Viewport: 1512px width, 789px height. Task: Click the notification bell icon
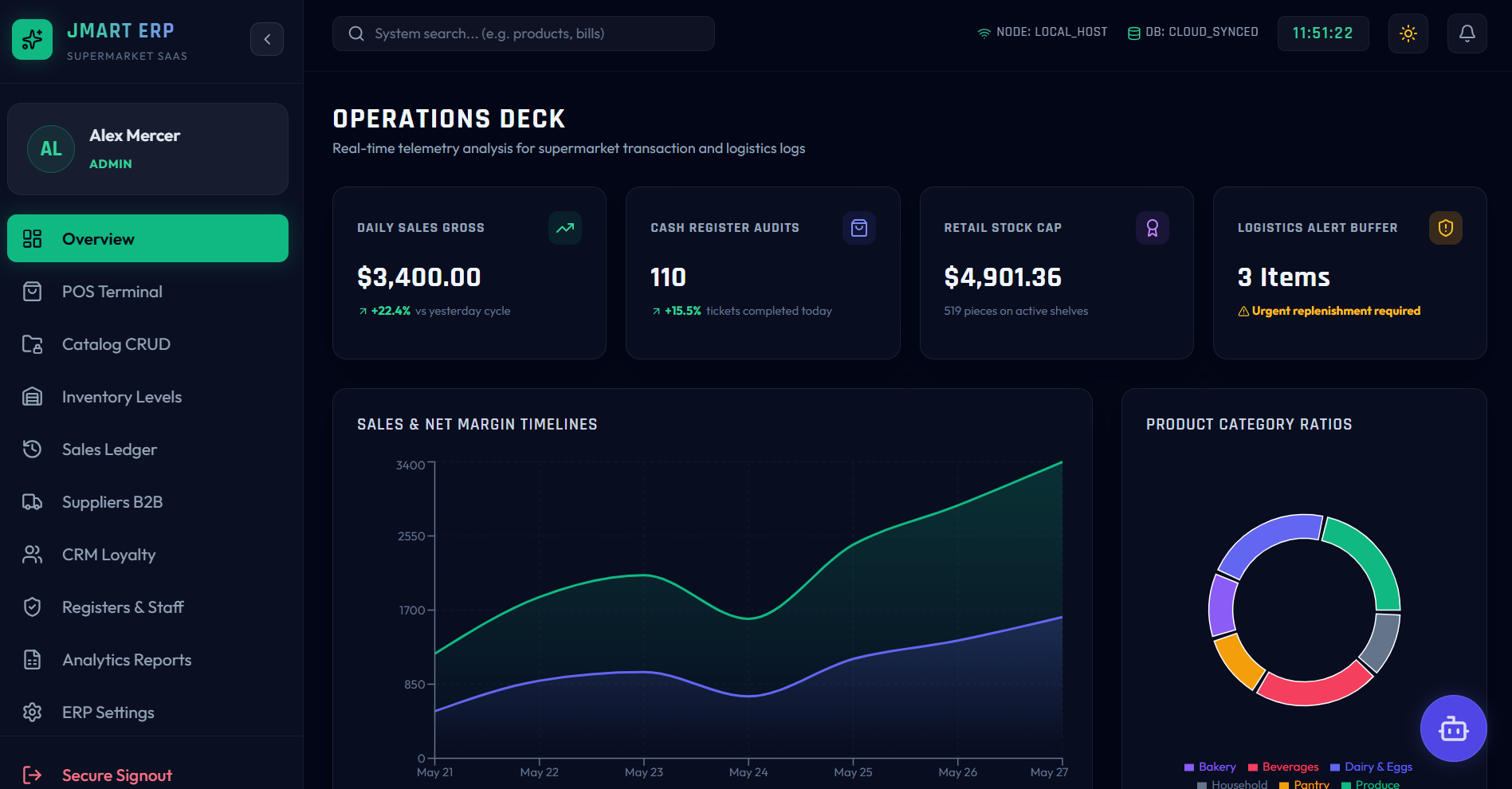click(1467, 33)
